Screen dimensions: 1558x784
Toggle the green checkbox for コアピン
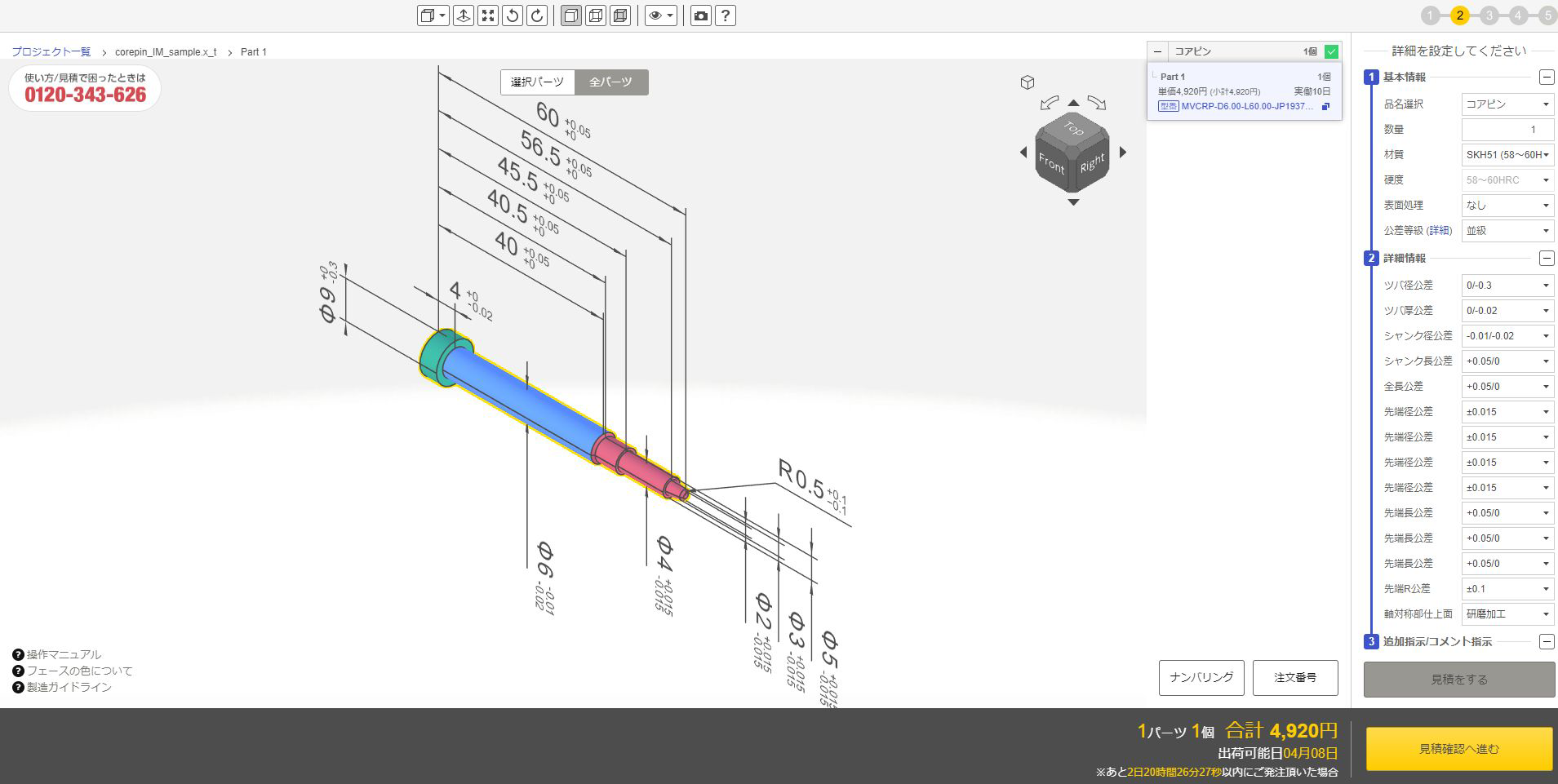pos(1332,51)
